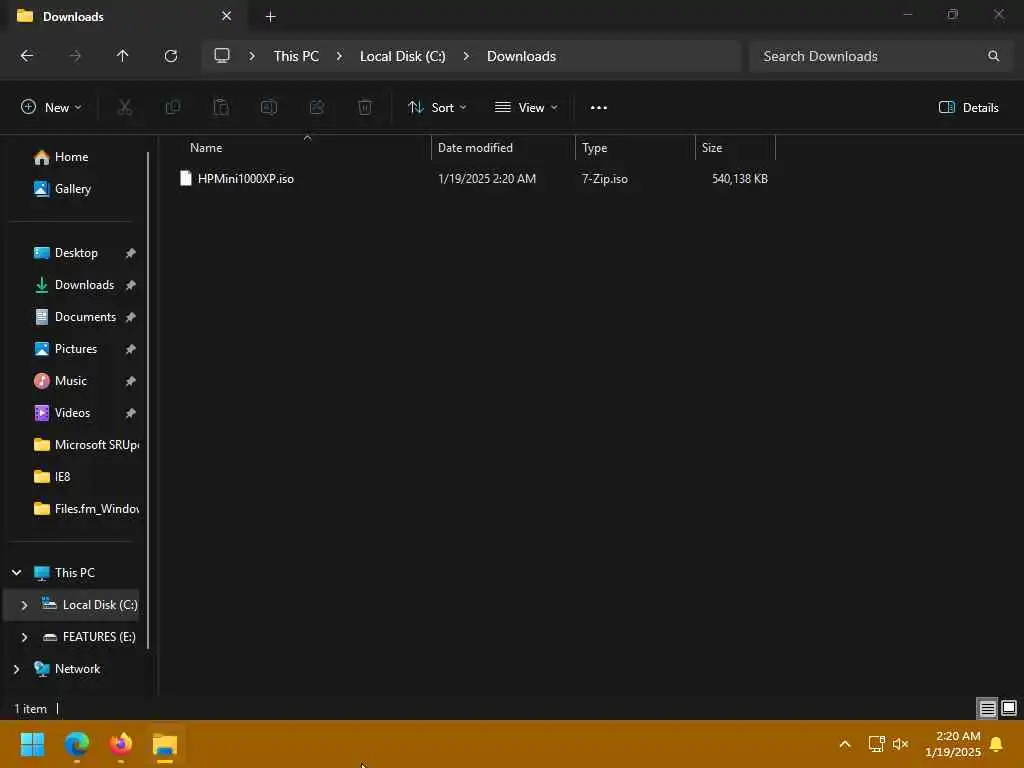Click the forward navigation arrow
1024x768 pixels.
tap(75, 56)
